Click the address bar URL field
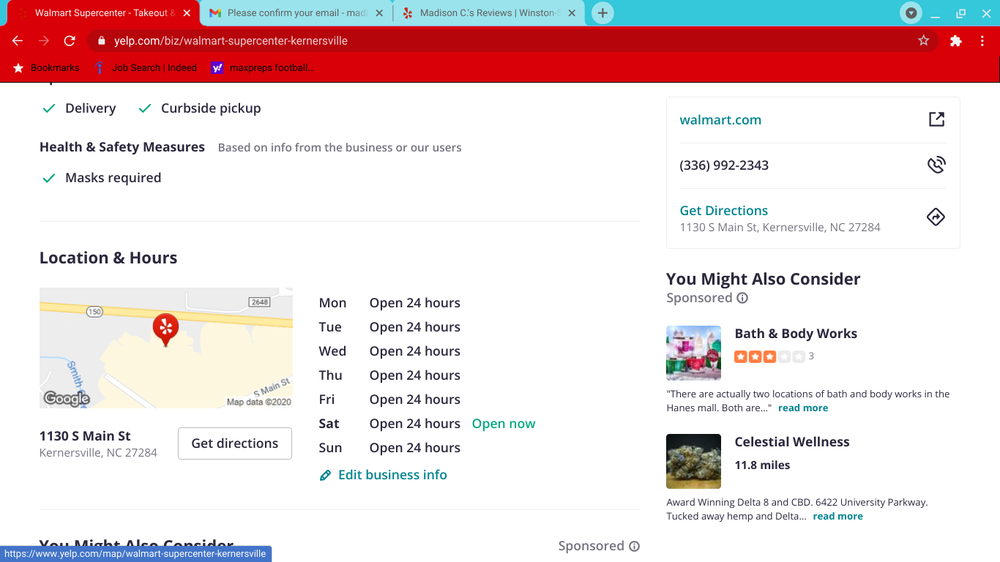This screenshot has width=1000, height=562. point(500,41)
